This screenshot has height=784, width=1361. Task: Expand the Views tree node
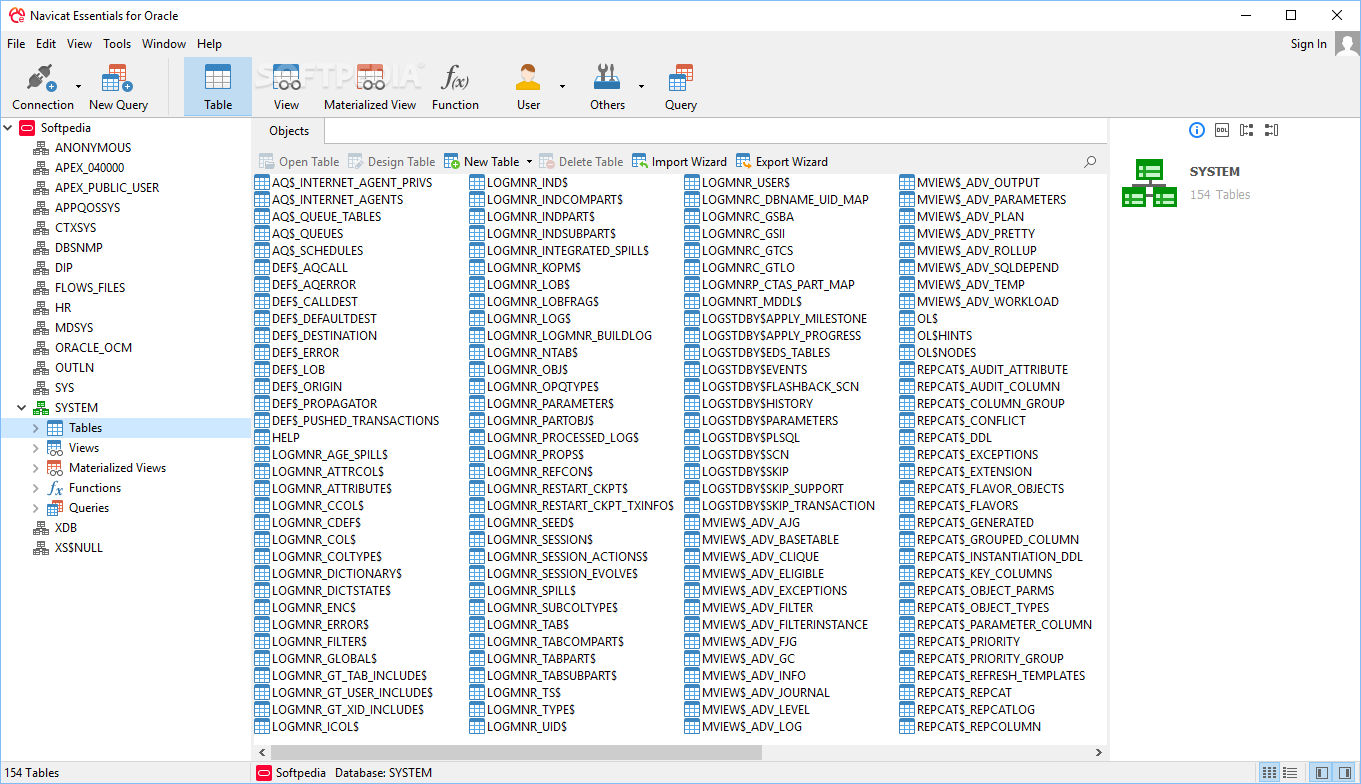36,448
